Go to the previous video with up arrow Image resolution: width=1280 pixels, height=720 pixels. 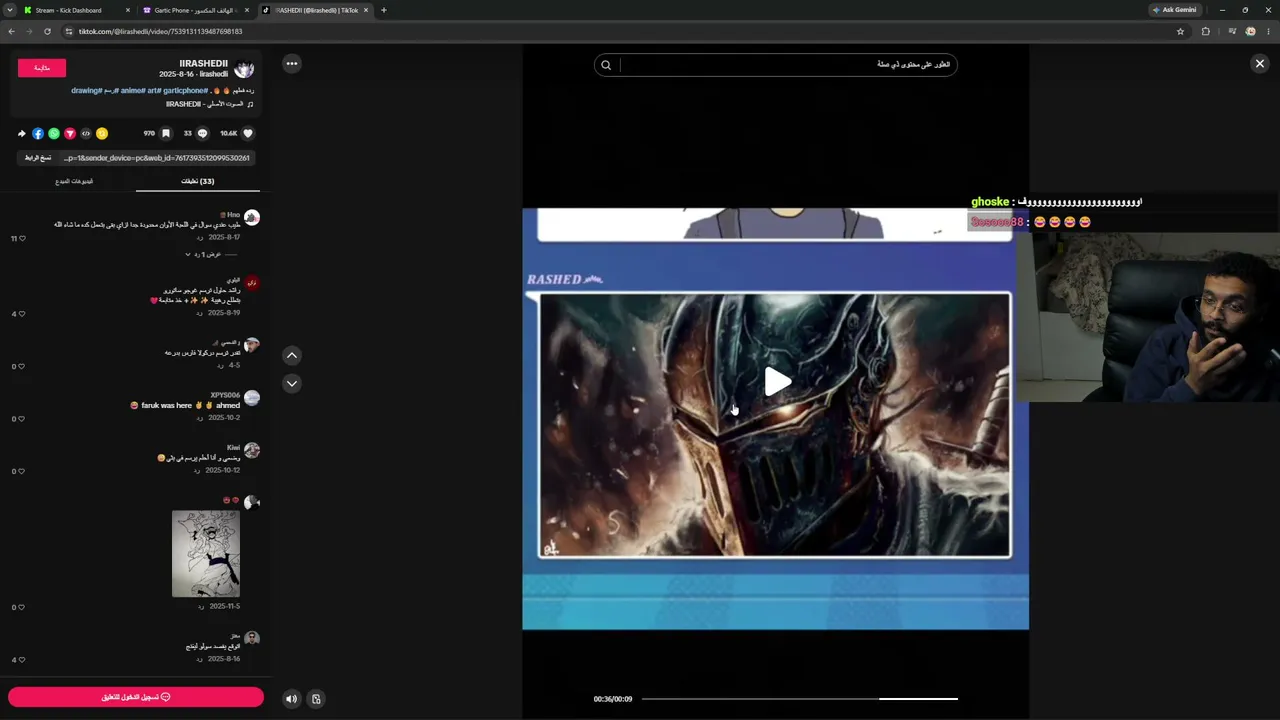(292, 355)
